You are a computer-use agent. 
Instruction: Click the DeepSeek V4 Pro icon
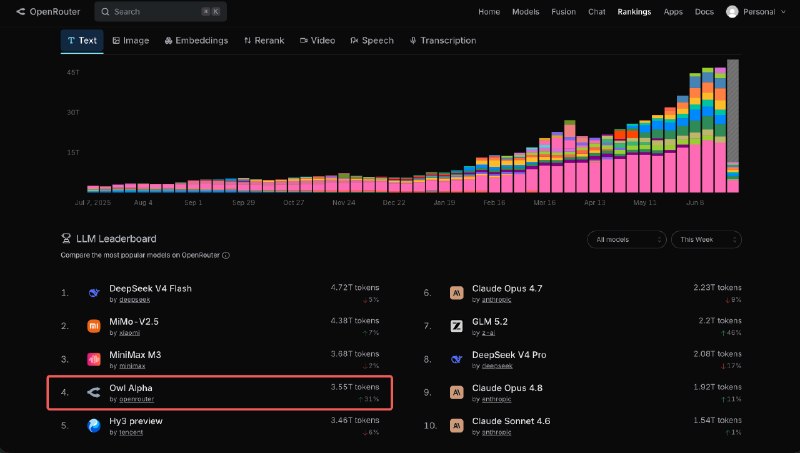pyautogui.click(x=457, y=359)
